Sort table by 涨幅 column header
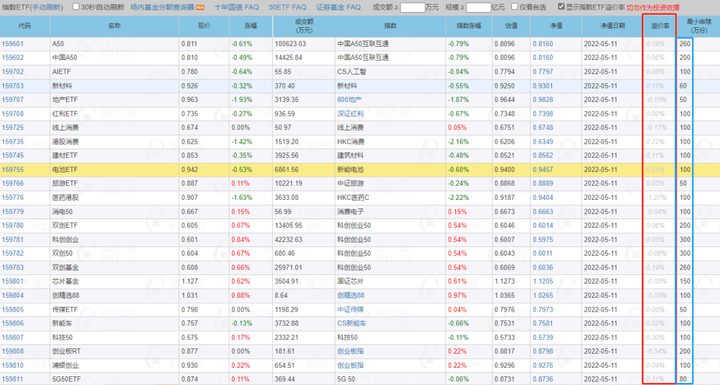Image resolution: width=720 pixels, height=385 pixels. [251, 26]
